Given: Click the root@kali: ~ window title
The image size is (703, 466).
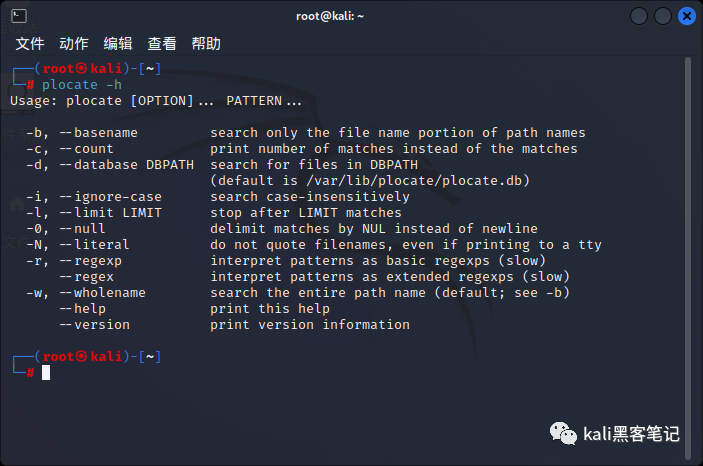Looking at the screenshot, I should (330, 16).
